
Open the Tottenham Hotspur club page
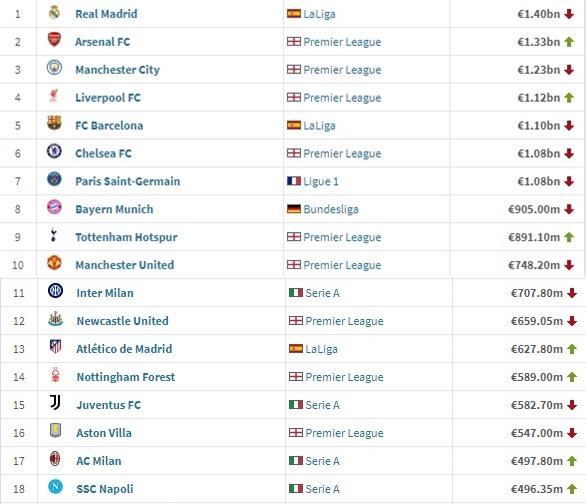click(x=126, y=237)
